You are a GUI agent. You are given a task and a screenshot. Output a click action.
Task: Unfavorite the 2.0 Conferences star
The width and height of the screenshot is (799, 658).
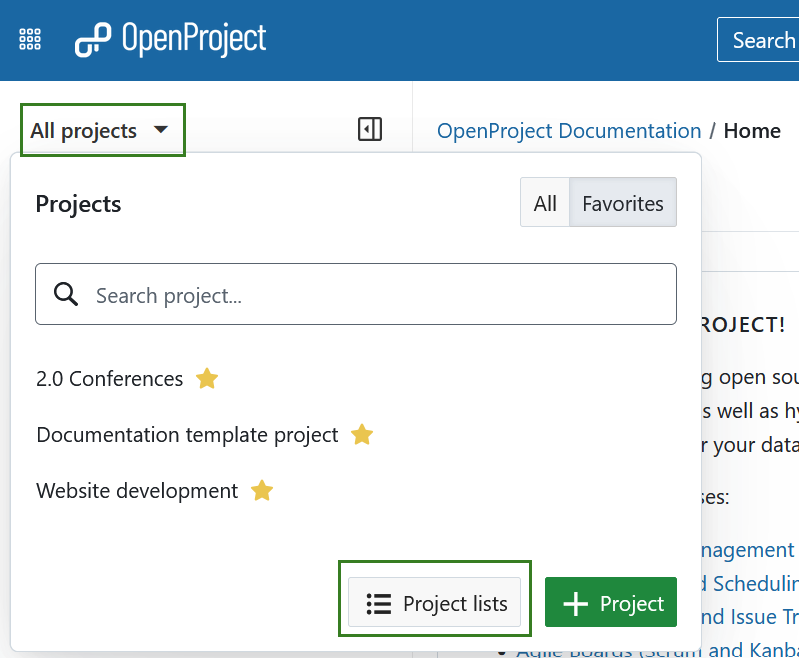pos(207,379)
